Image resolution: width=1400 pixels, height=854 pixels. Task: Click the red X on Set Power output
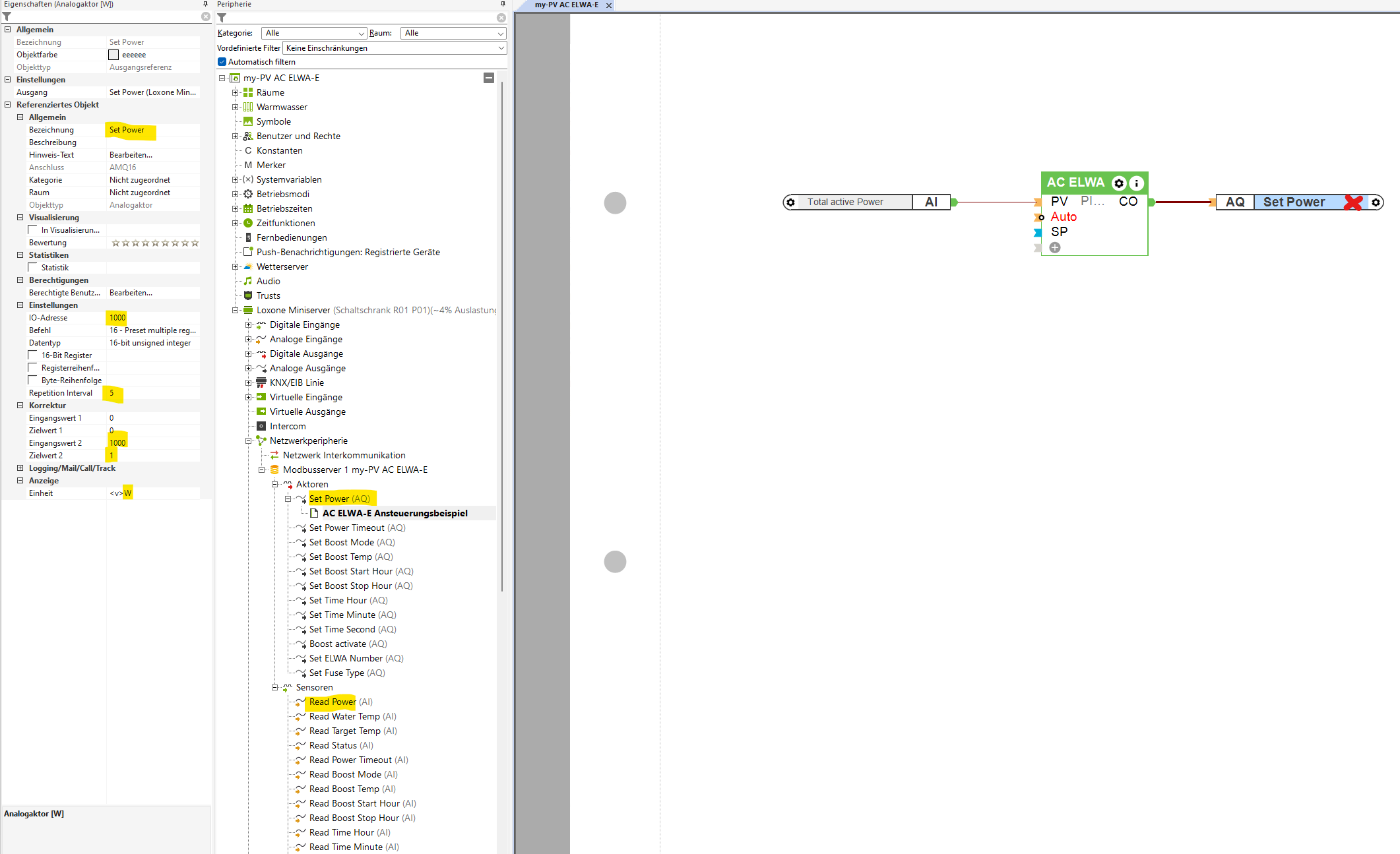(x=1353, y=202)
